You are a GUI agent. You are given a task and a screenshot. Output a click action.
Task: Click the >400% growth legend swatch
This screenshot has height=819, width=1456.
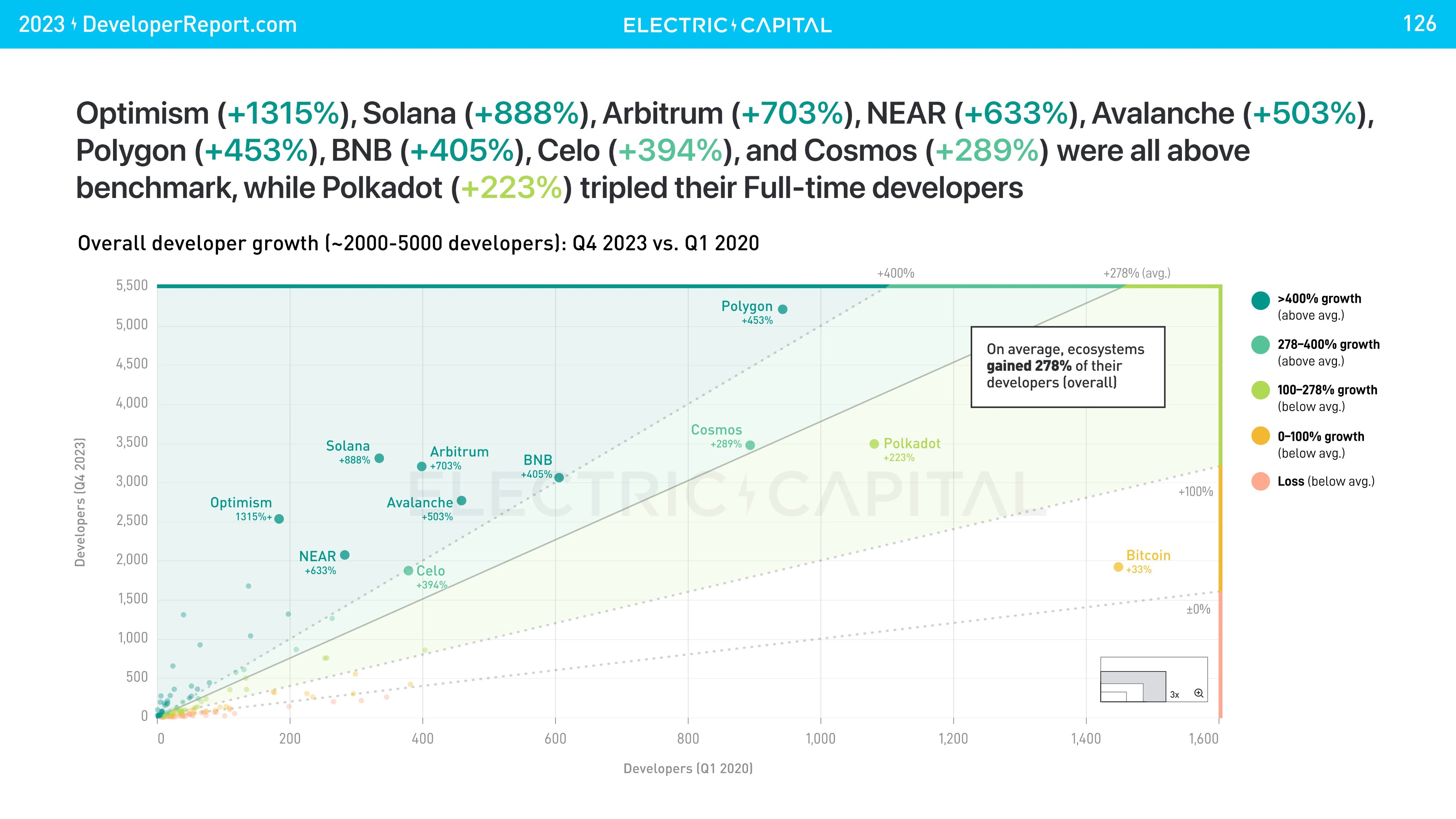pos(1260,301)
